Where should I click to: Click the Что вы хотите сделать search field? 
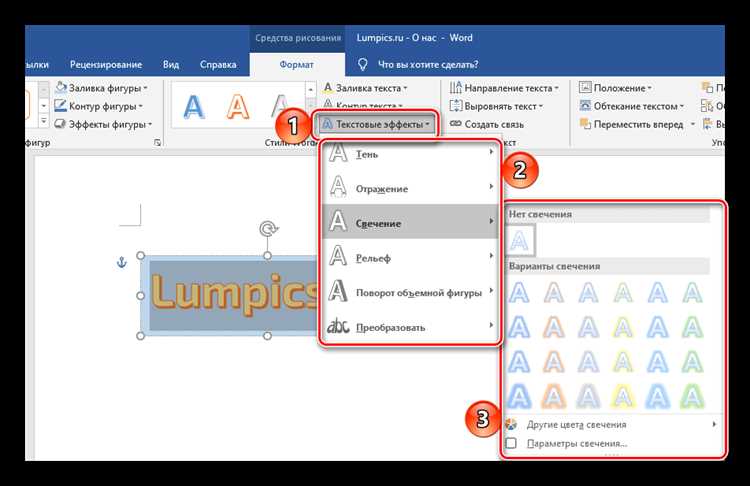(428, 65)
